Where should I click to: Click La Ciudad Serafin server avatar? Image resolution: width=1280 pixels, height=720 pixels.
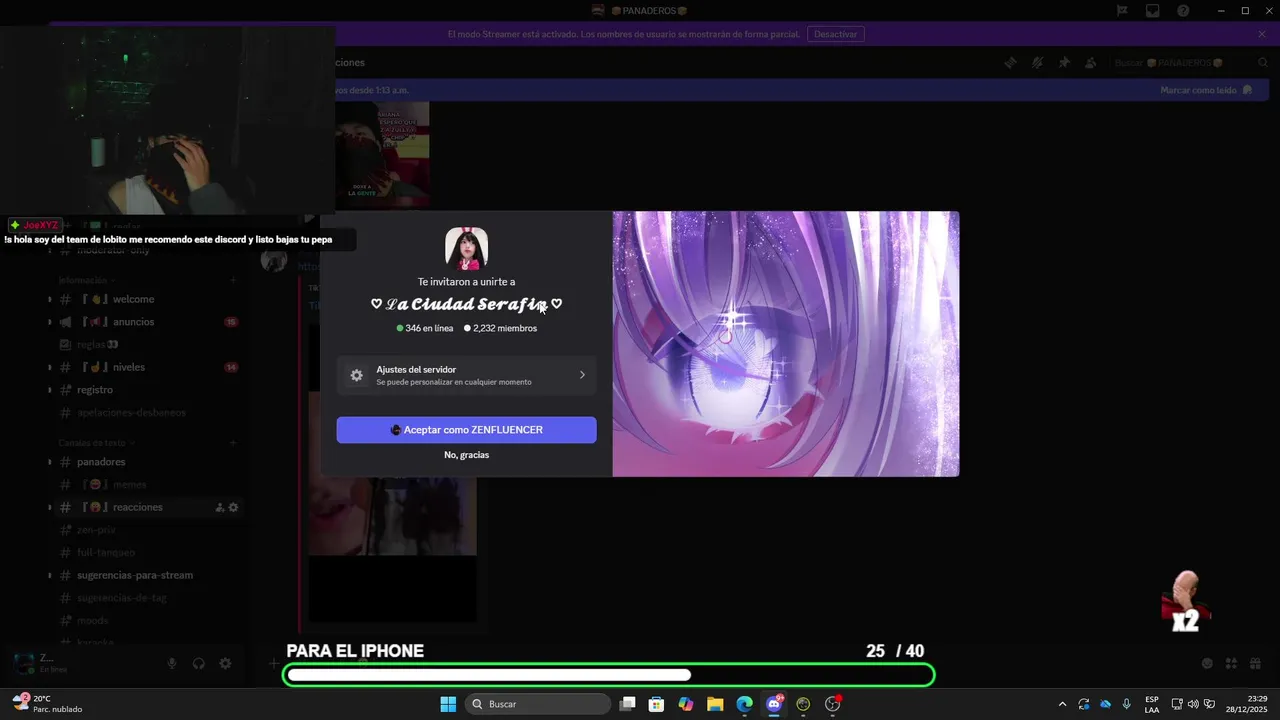[466, 248]
